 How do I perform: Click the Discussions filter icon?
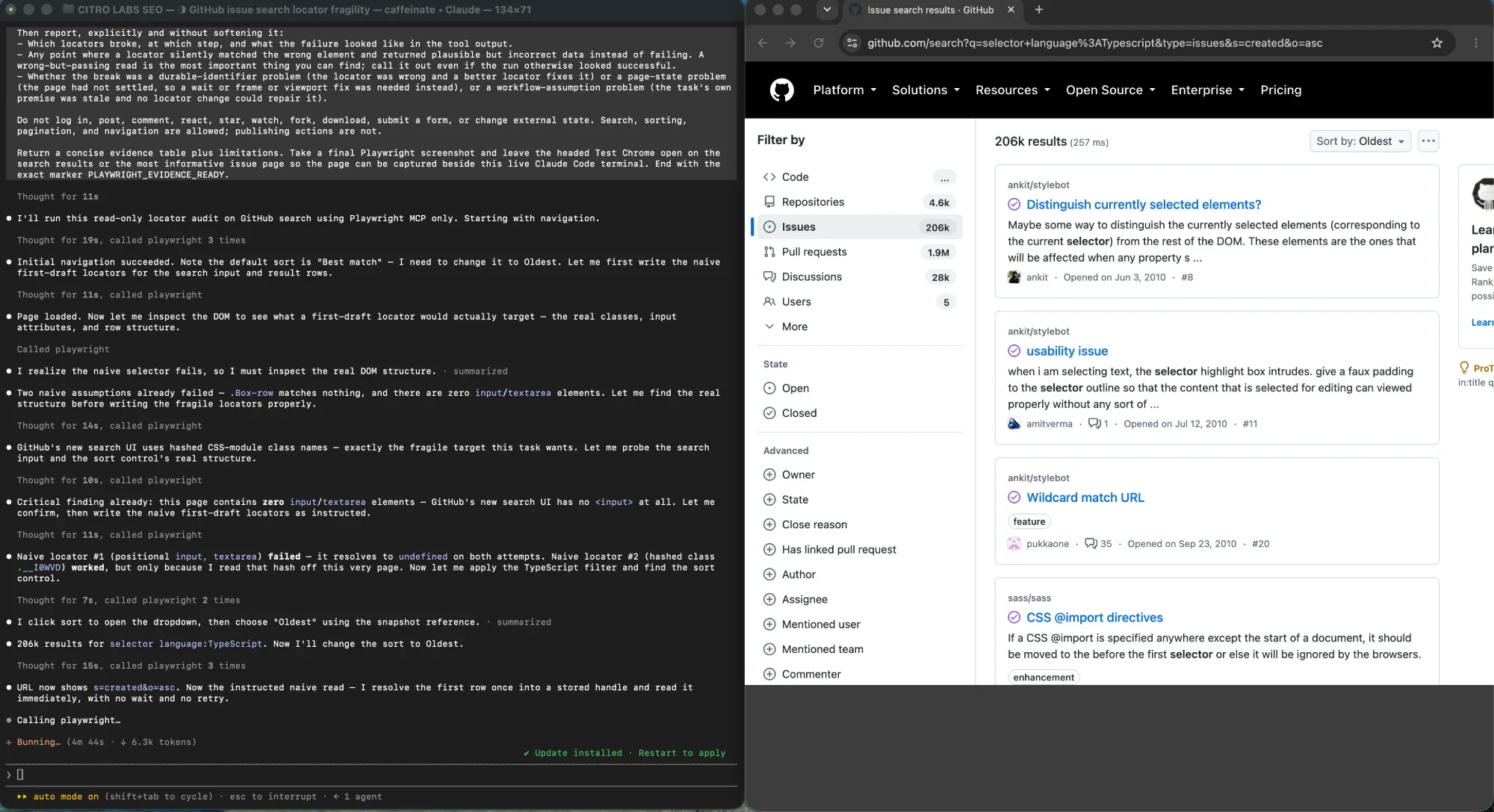[769, 276]
